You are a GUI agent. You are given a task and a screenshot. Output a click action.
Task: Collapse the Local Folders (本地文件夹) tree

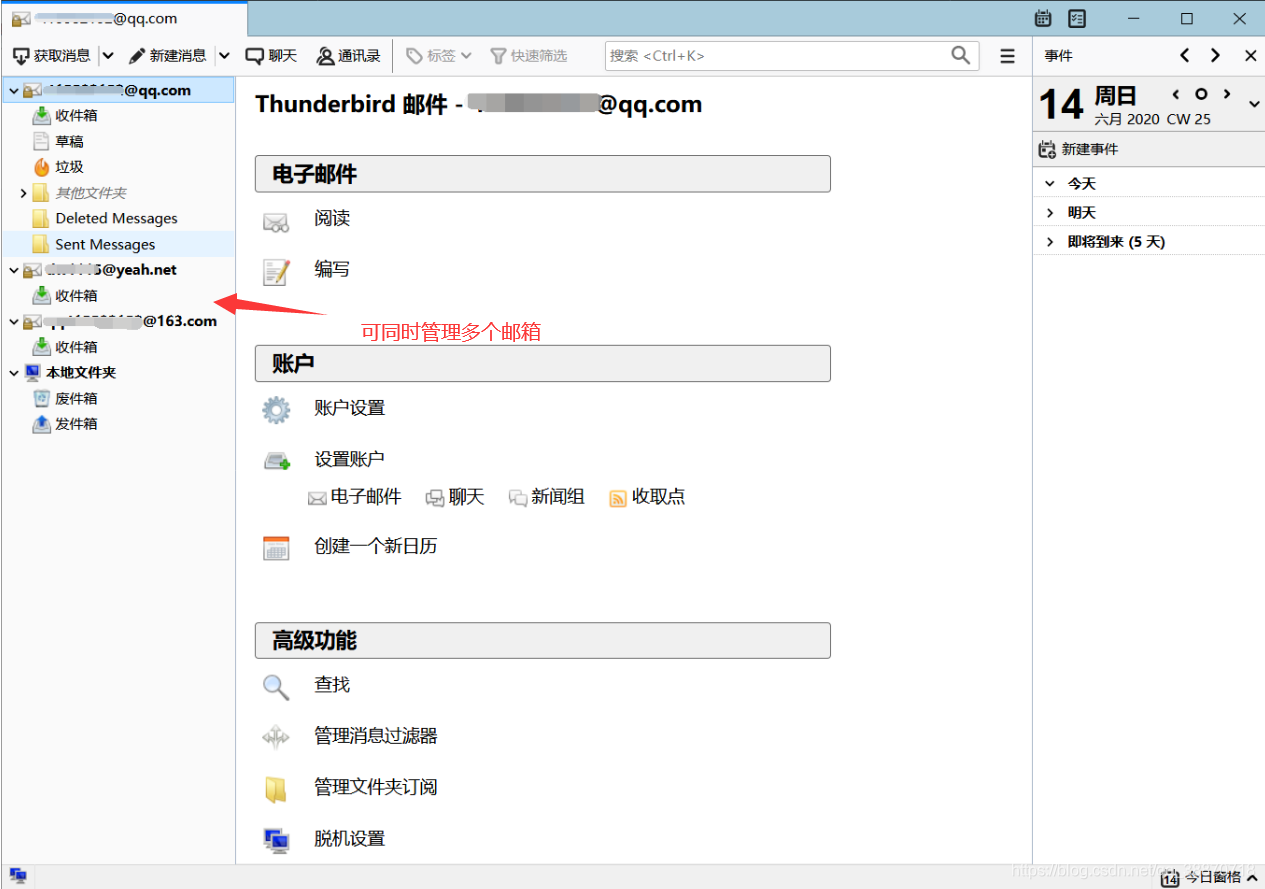(13, 373)
